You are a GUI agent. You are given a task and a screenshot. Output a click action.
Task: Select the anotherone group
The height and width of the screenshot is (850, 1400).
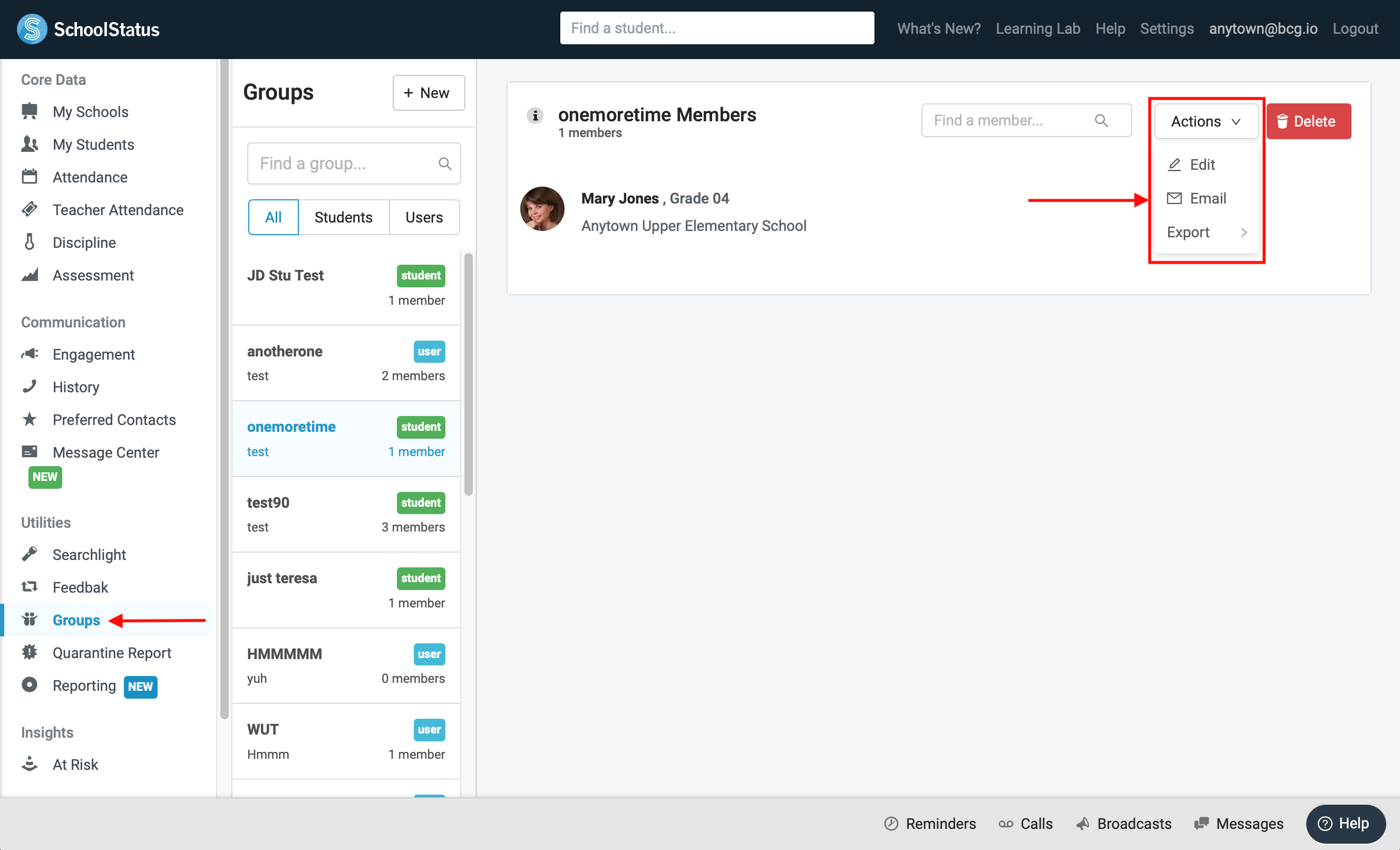346,363
